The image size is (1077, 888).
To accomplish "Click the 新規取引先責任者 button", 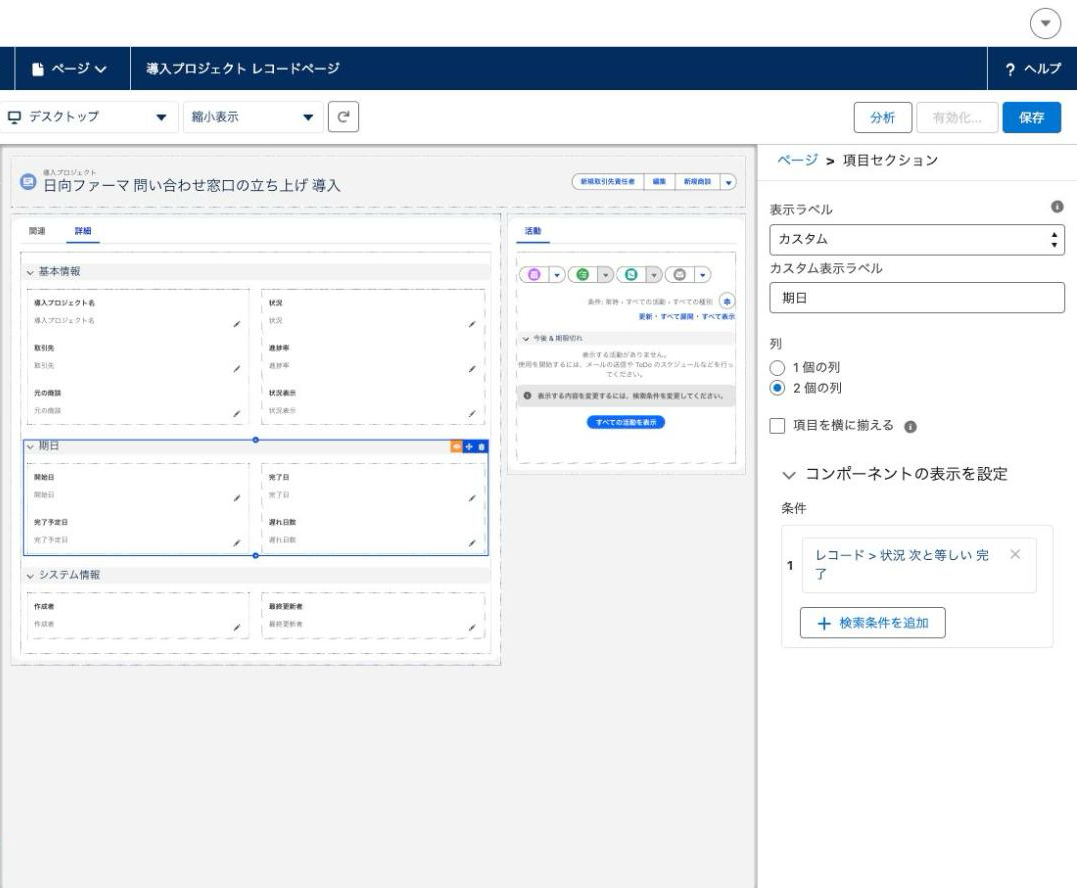I will click(608, 182).
